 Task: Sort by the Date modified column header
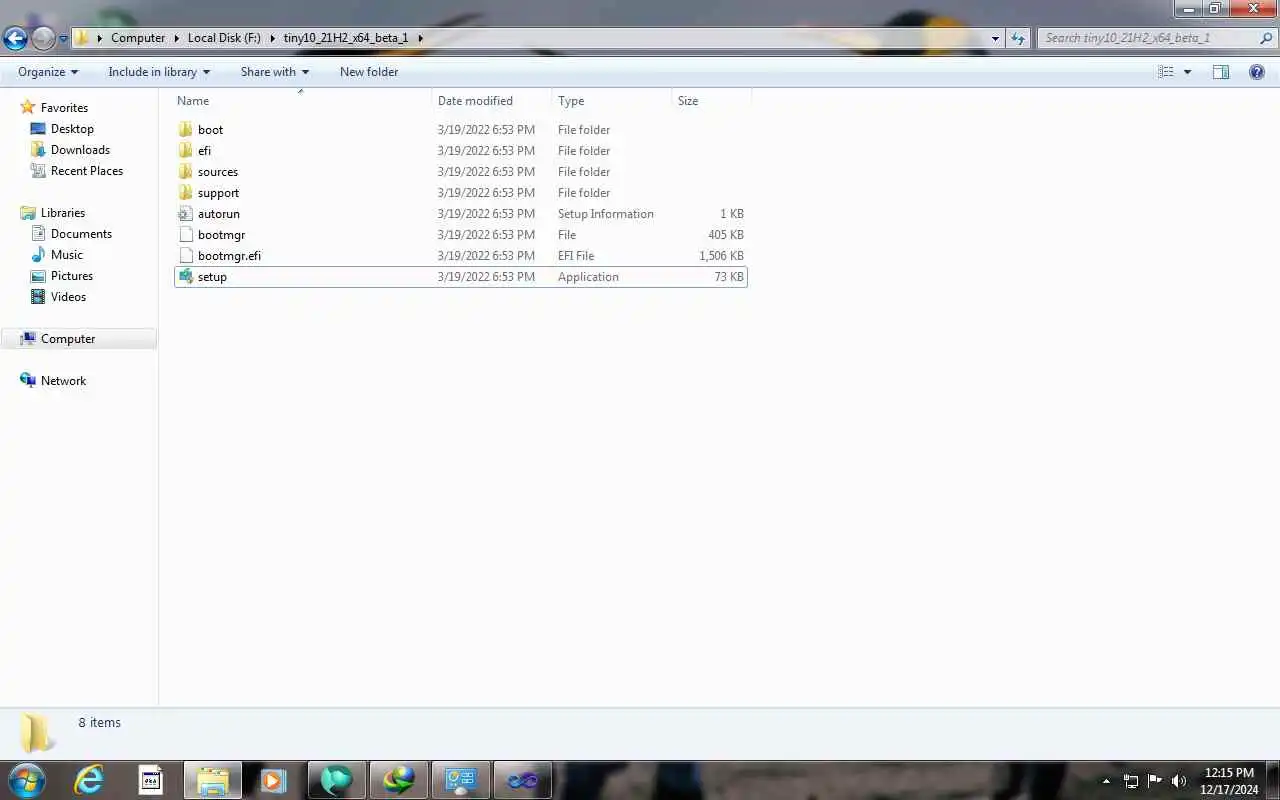click(492, 101)
